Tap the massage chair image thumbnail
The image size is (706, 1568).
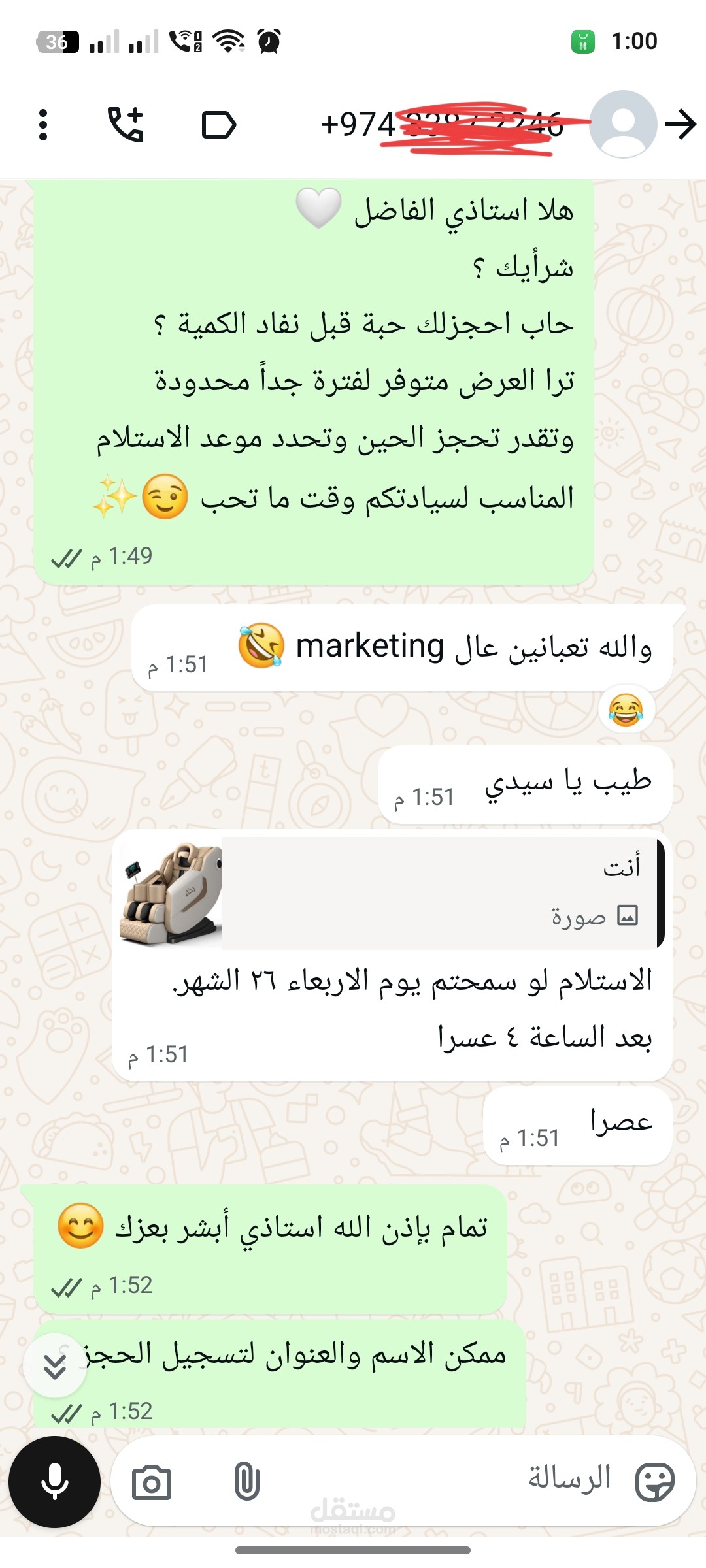[171, 892]
